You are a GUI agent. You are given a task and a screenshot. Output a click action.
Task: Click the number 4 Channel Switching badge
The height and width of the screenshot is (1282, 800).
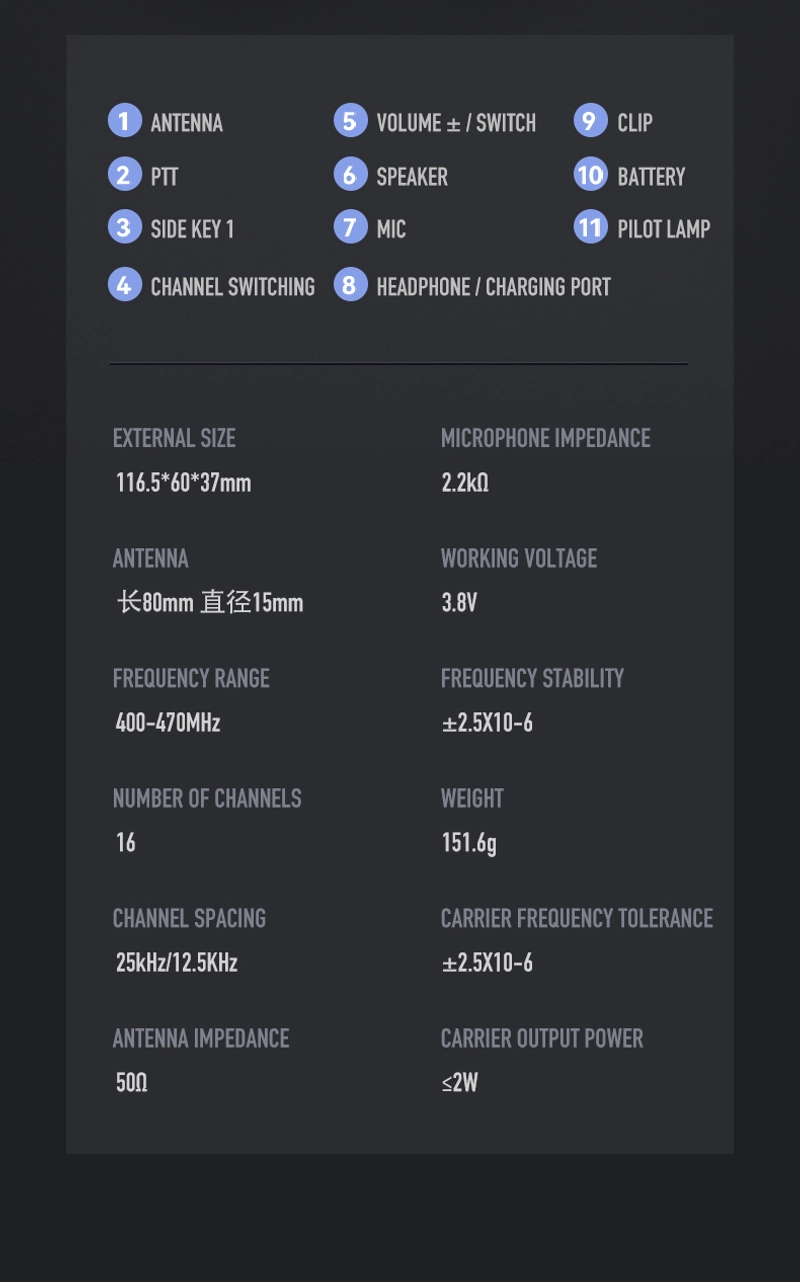point(124,285)
